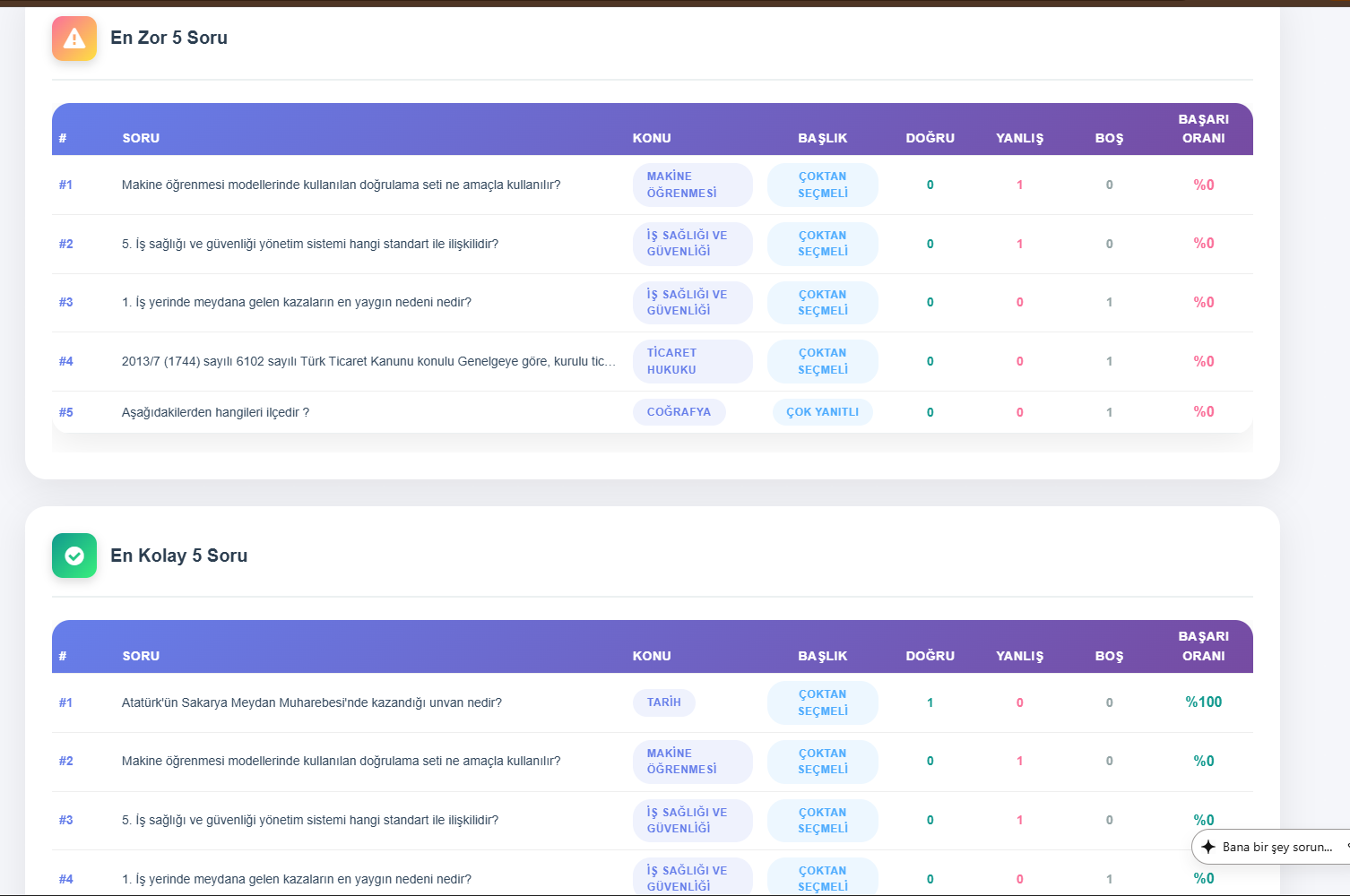
Task: Select the COĞRAFYA topic badge
Action: [x=679, y=412]
